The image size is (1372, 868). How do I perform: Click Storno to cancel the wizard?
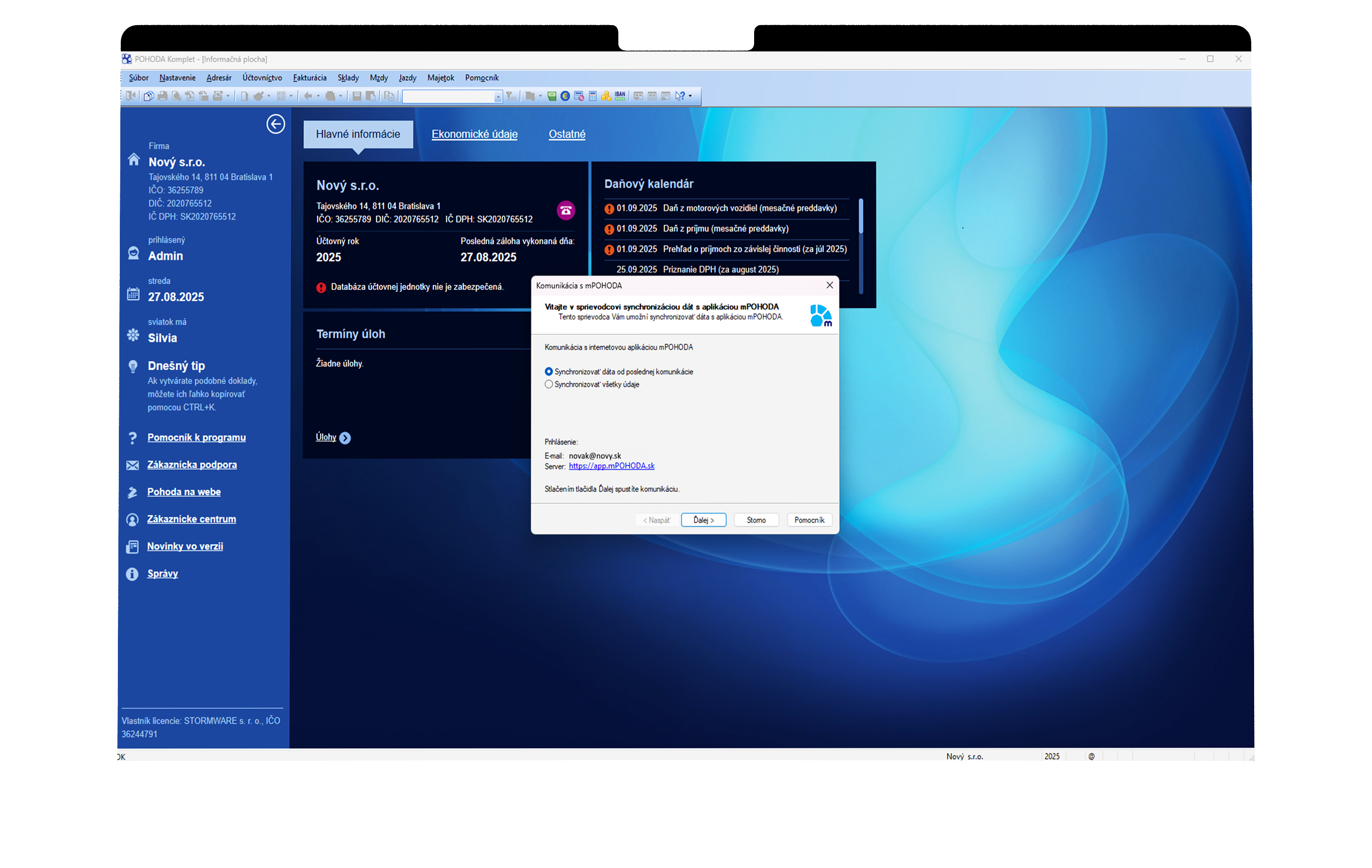tap(757, 521)
